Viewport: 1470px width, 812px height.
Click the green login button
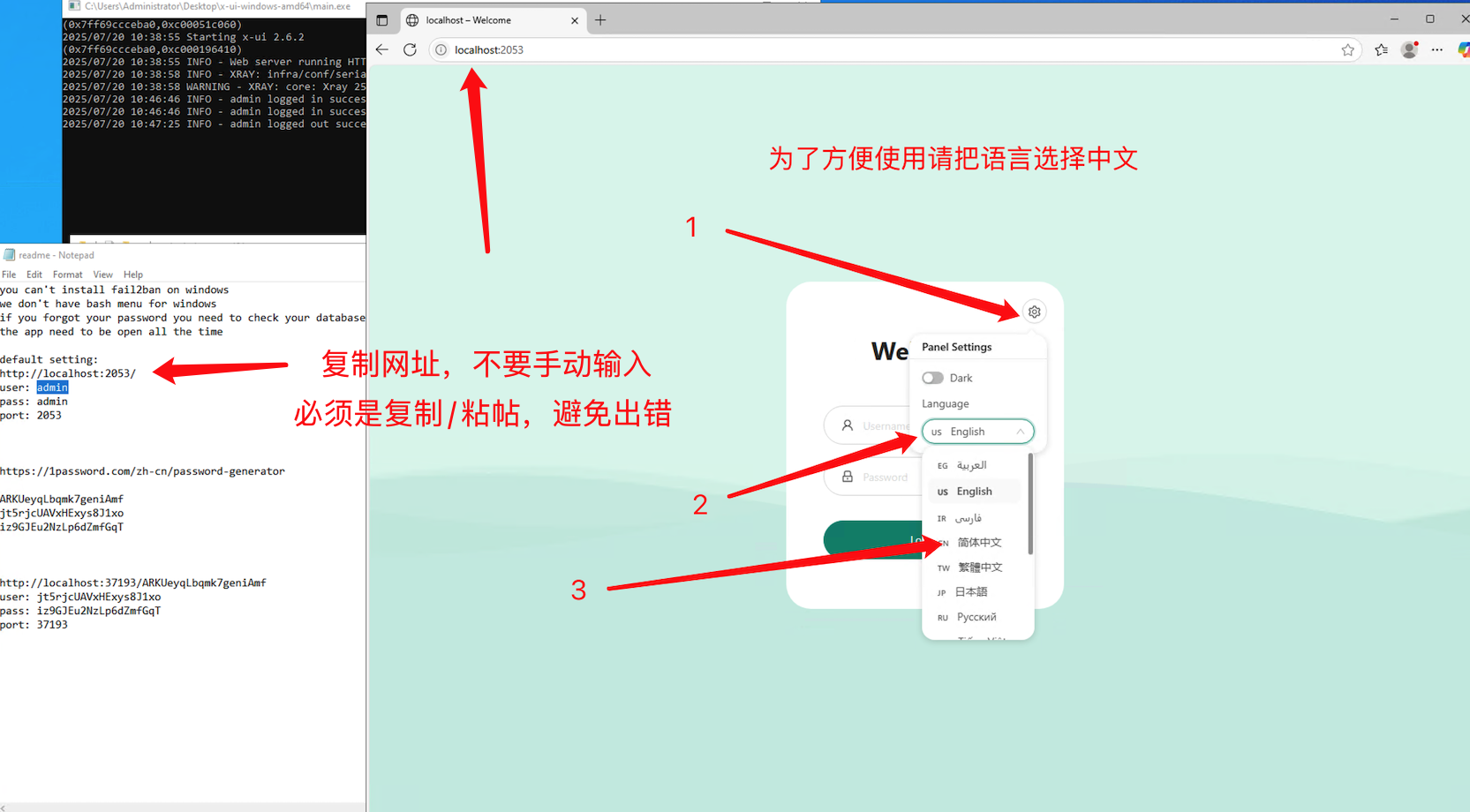pos(870,539)
